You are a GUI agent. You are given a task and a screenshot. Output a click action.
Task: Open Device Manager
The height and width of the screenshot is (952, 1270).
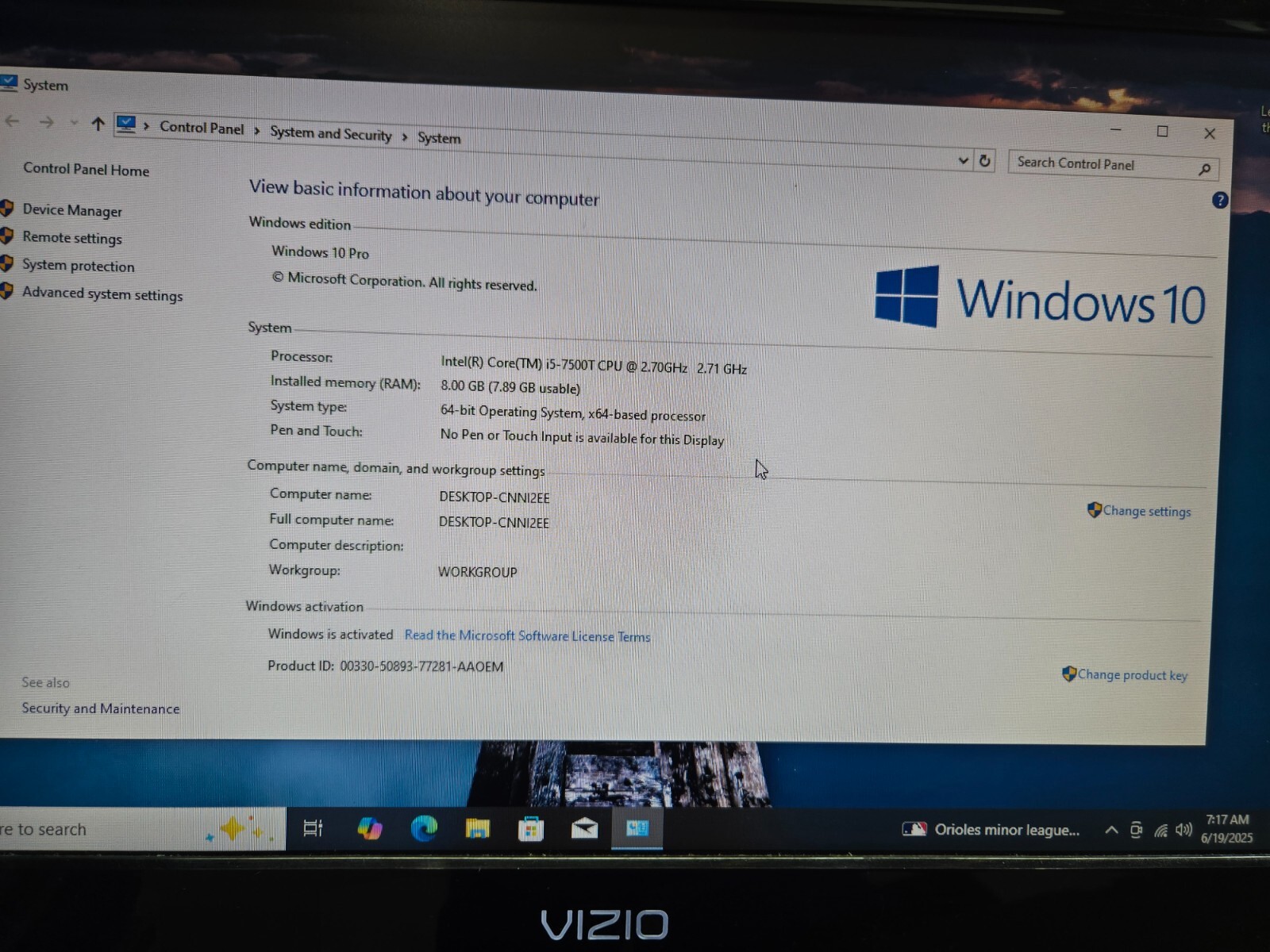coord(72,210)
